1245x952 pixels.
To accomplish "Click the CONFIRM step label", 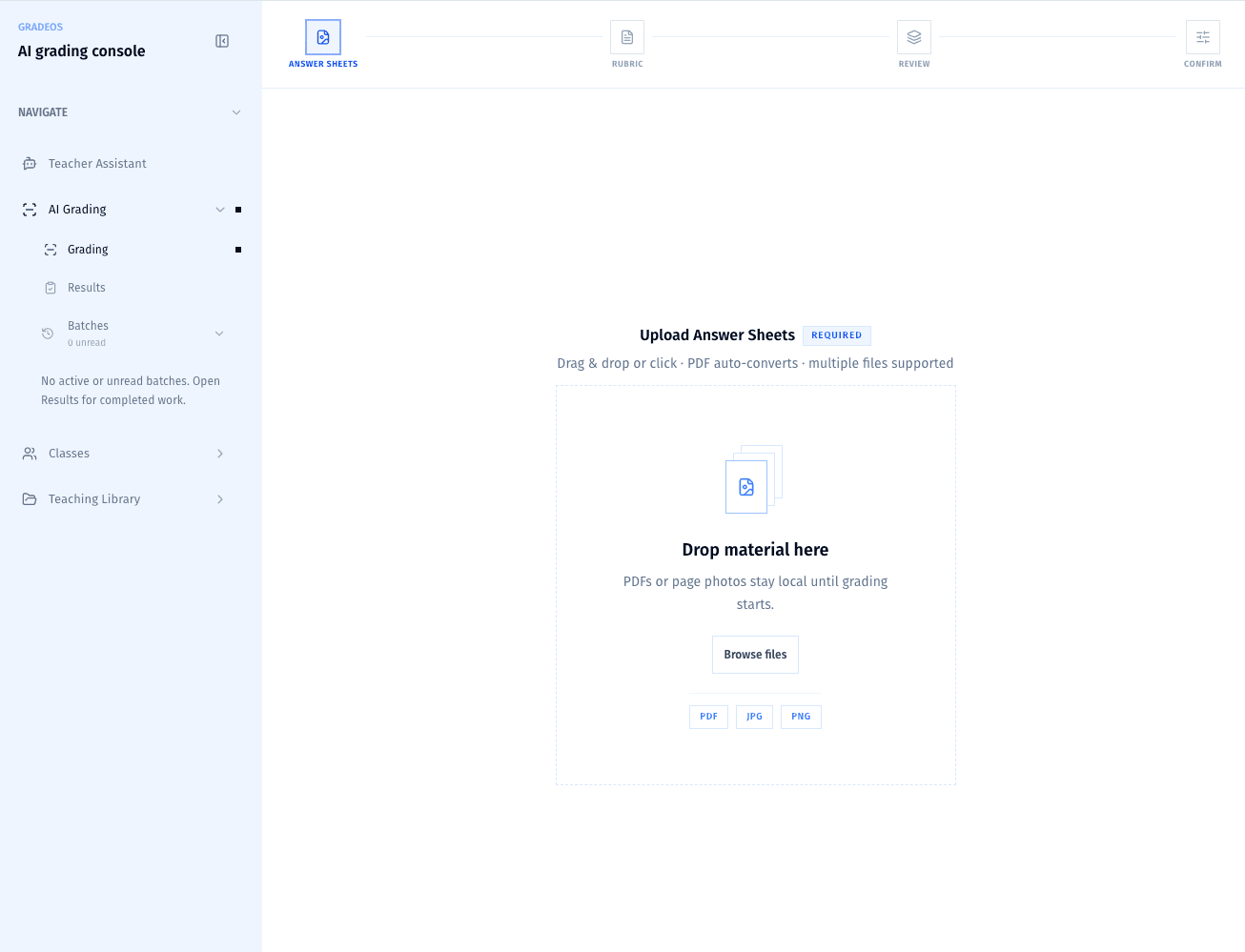I will pyautogui.click(x=1203, y=64).
